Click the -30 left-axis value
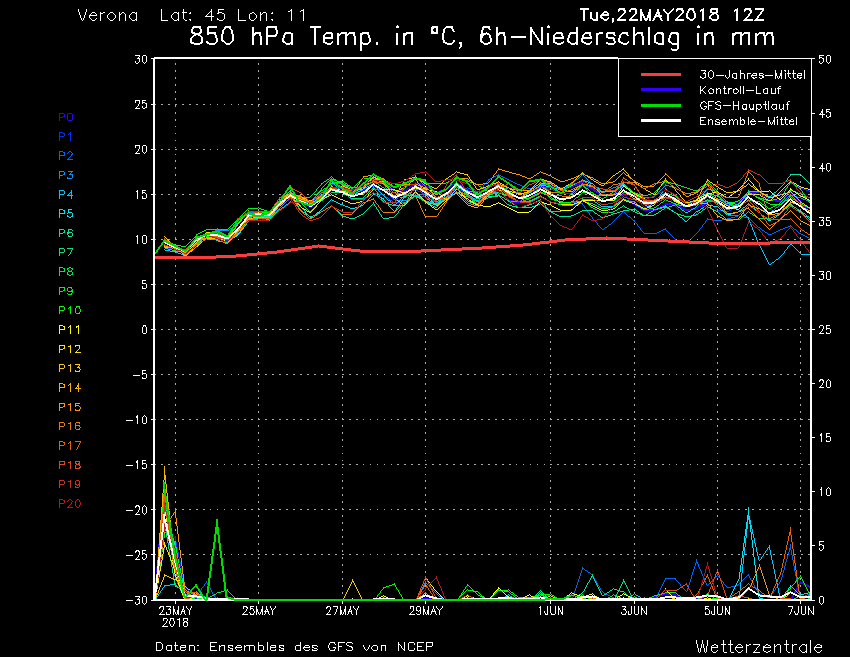The image size is (850, 657). pyautogui.click(x=137, y=600)
